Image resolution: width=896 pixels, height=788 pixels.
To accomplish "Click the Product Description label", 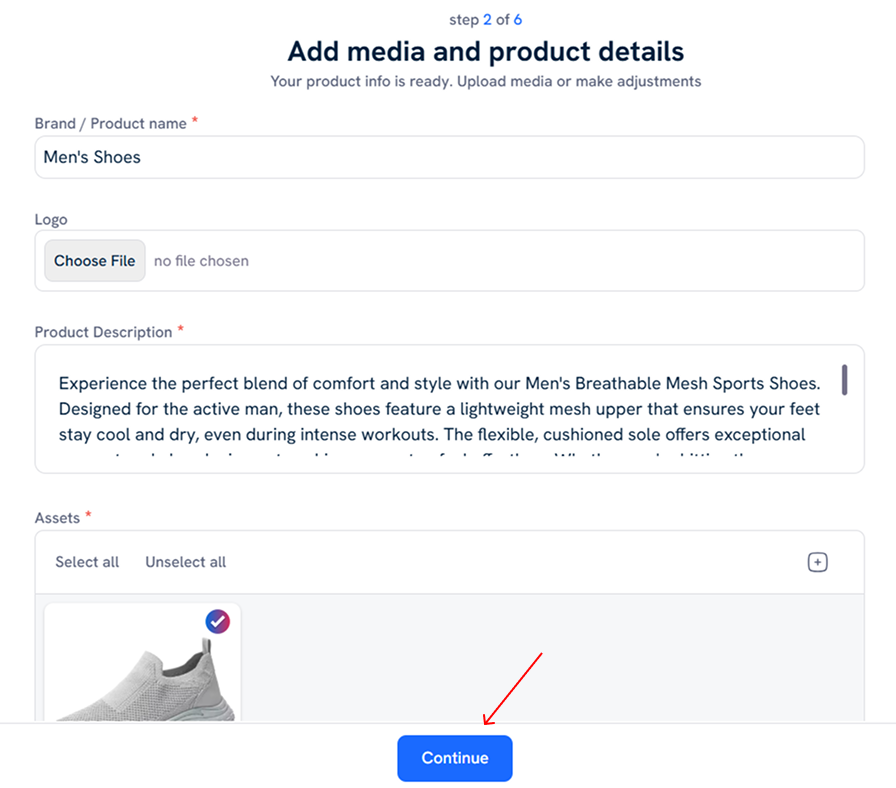I will 103,332.
